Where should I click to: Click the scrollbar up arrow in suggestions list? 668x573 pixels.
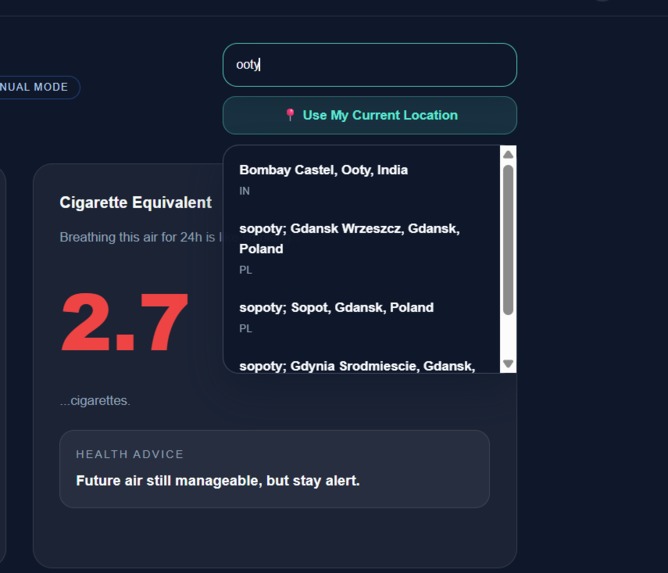[508, 154]
